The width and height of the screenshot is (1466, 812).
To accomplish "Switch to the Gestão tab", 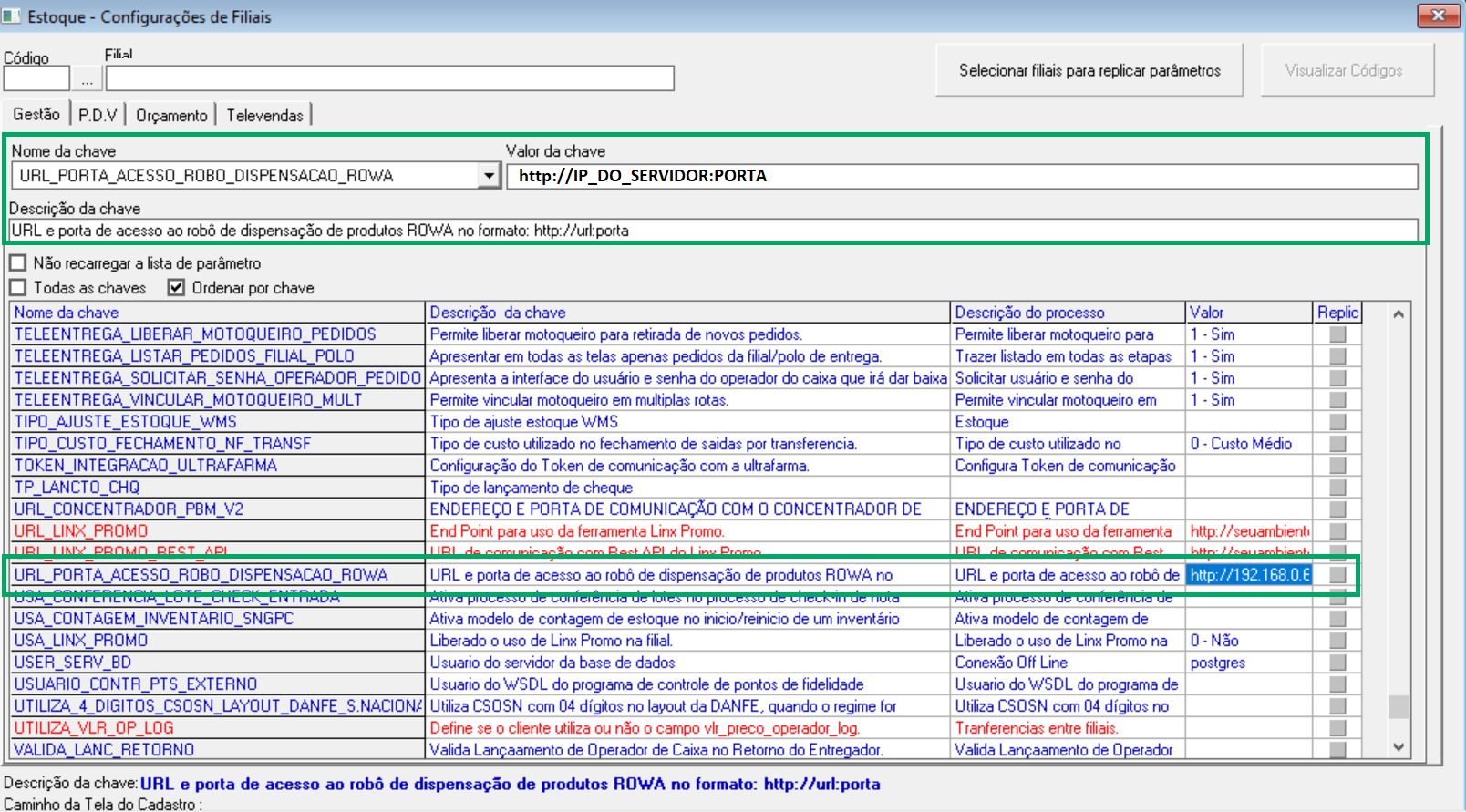I will [x=36, y=114].
